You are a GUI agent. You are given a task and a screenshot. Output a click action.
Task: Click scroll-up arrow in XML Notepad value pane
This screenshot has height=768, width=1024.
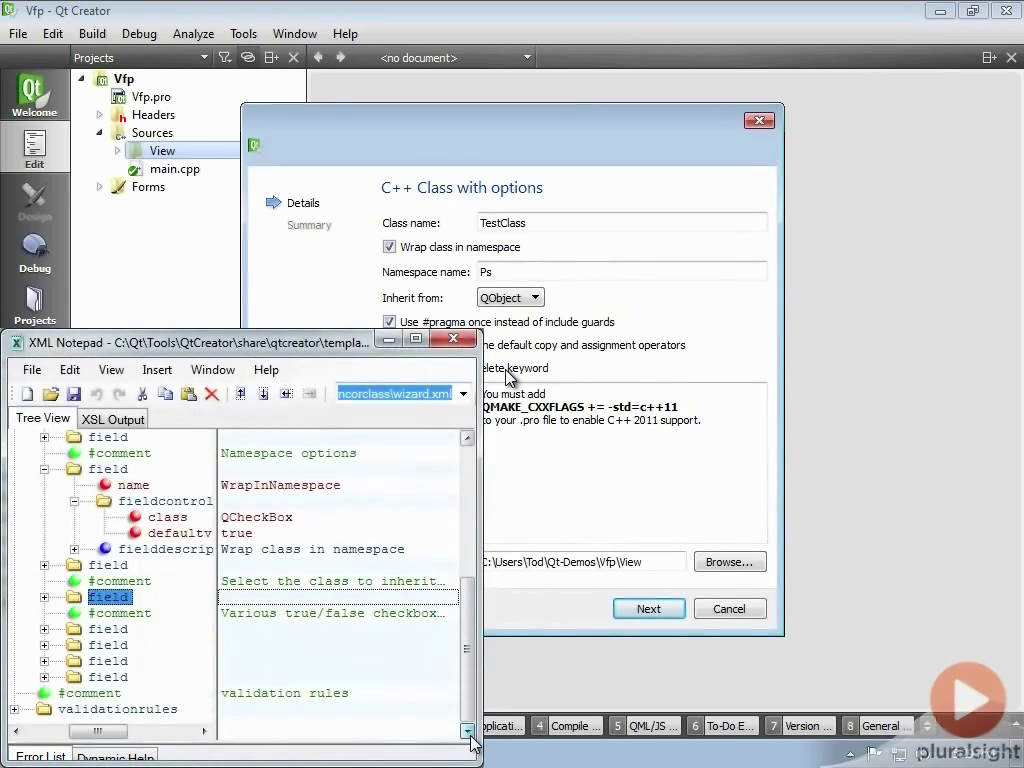pyautogui.click(x=467, y=438)
